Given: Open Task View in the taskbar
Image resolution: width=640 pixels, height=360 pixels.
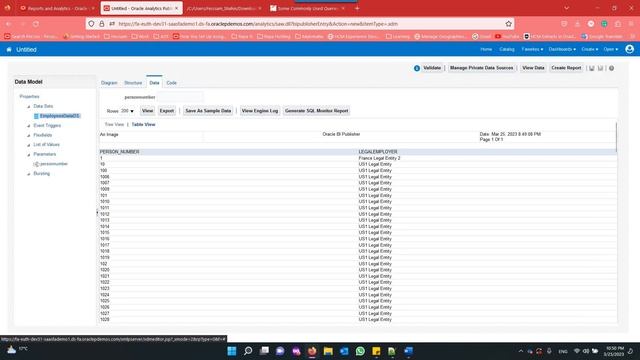Looking at the screenshot, I should 264,351.
